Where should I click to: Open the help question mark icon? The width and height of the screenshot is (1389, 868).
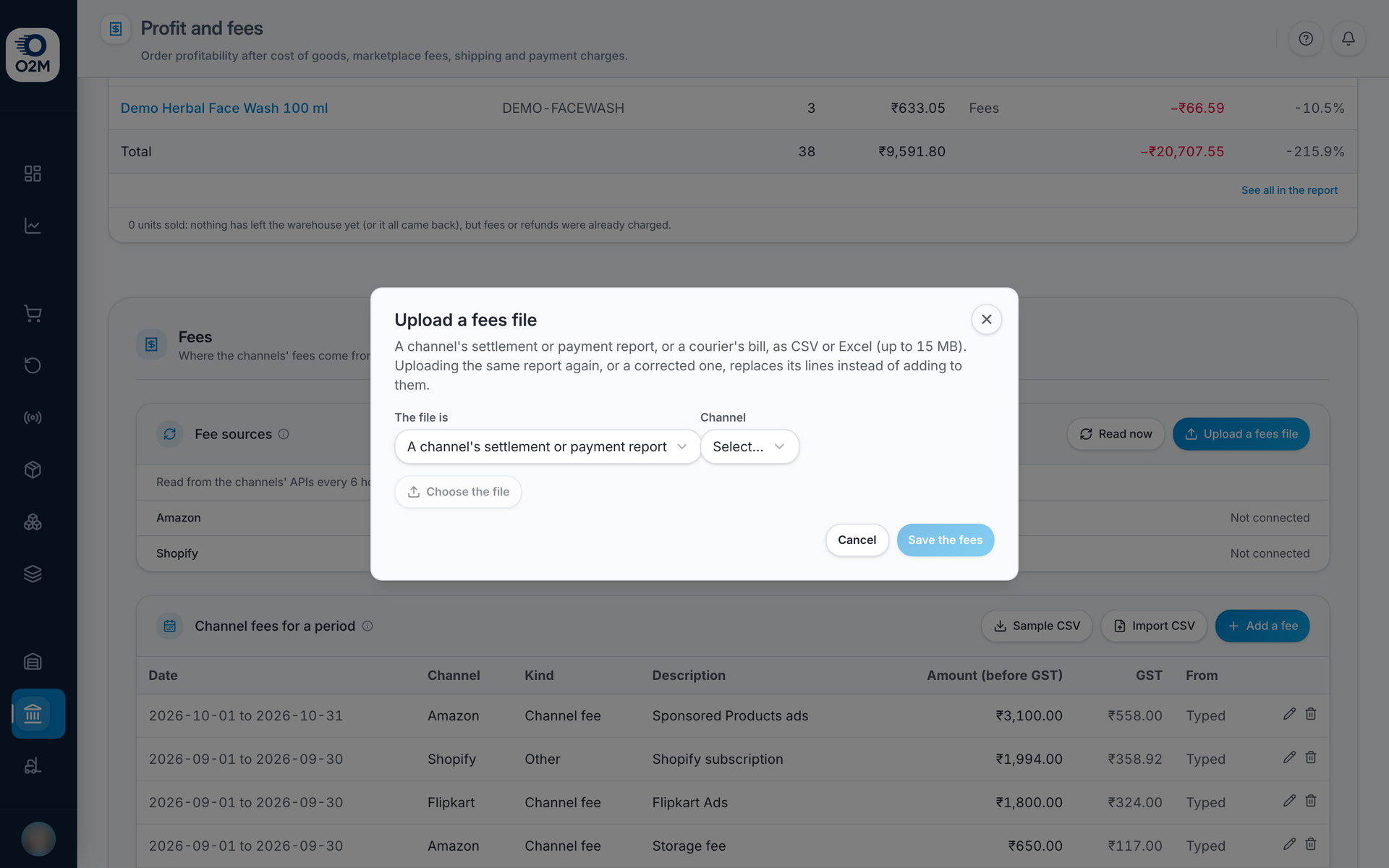tap(1305, 39)
